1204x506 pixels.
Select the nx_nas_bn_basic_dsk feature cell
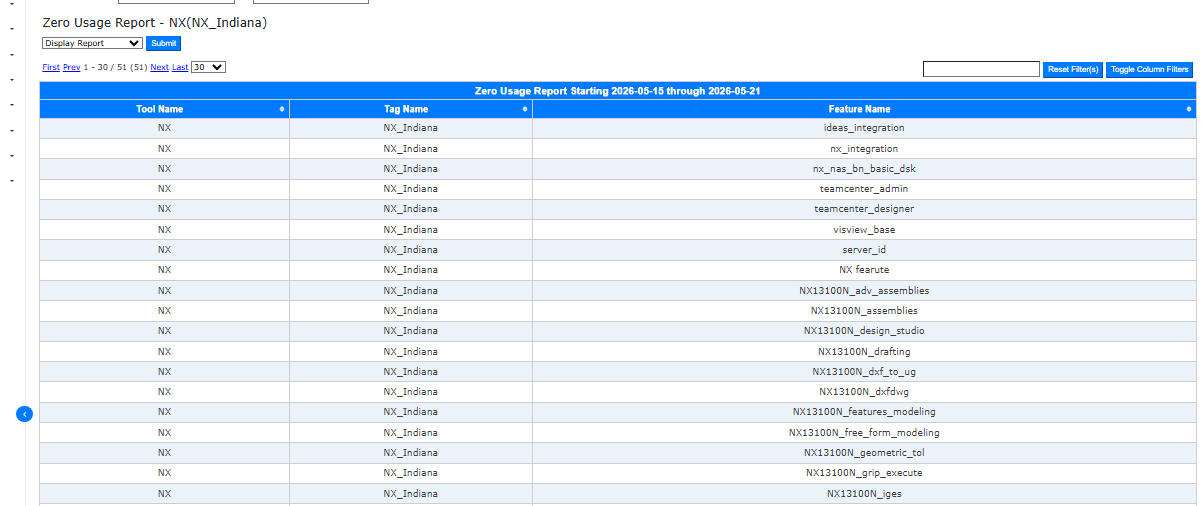click(x=864, y=169)
